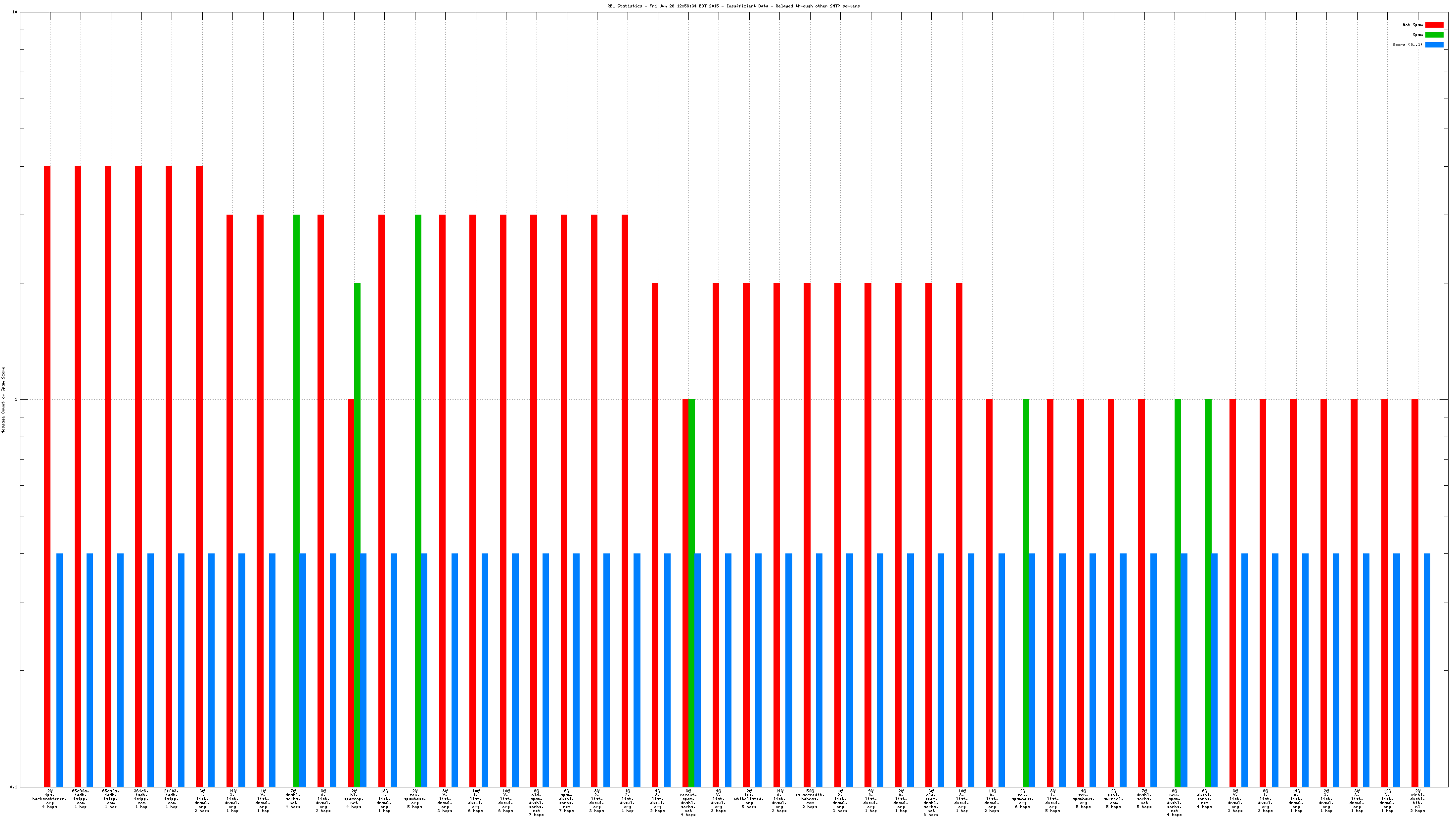Click the y-axis tick label 10
1456x819 pixels.
[x=15, y=12]
